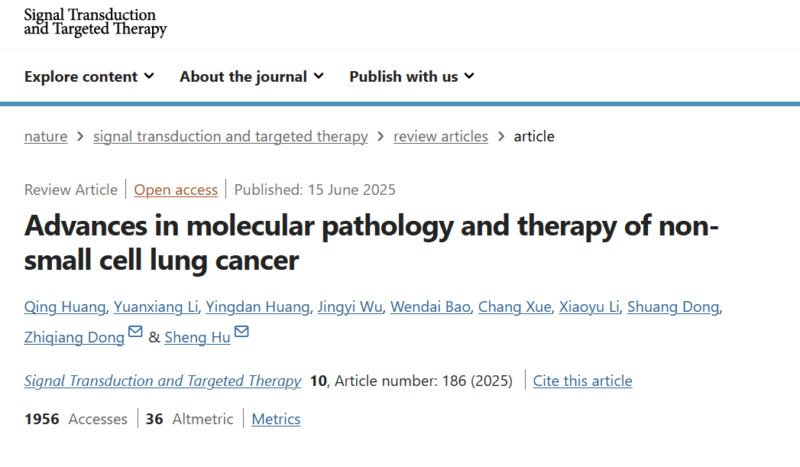Open author Jingyi Wu's profile link
This screenshot has width=800, height=467.
349,307
